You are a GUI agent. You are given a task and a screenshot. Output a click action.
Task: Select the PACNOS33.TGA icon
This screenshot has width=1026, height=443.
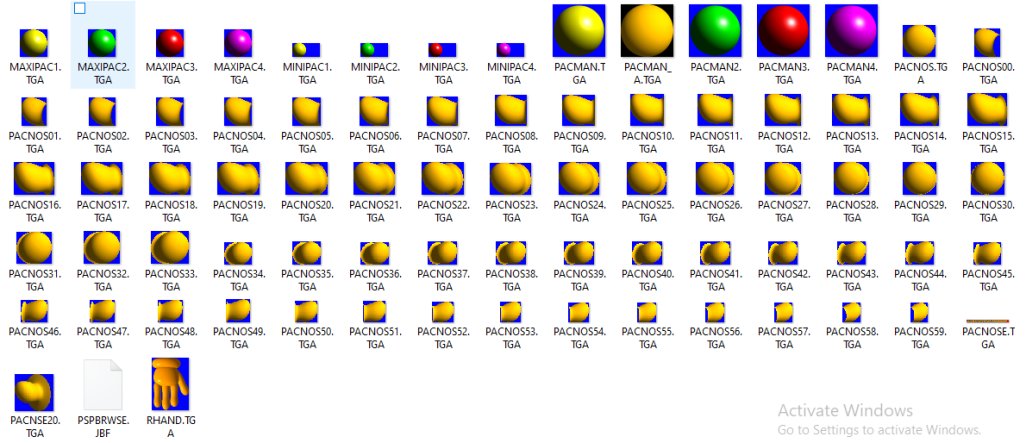click(170, 247)
